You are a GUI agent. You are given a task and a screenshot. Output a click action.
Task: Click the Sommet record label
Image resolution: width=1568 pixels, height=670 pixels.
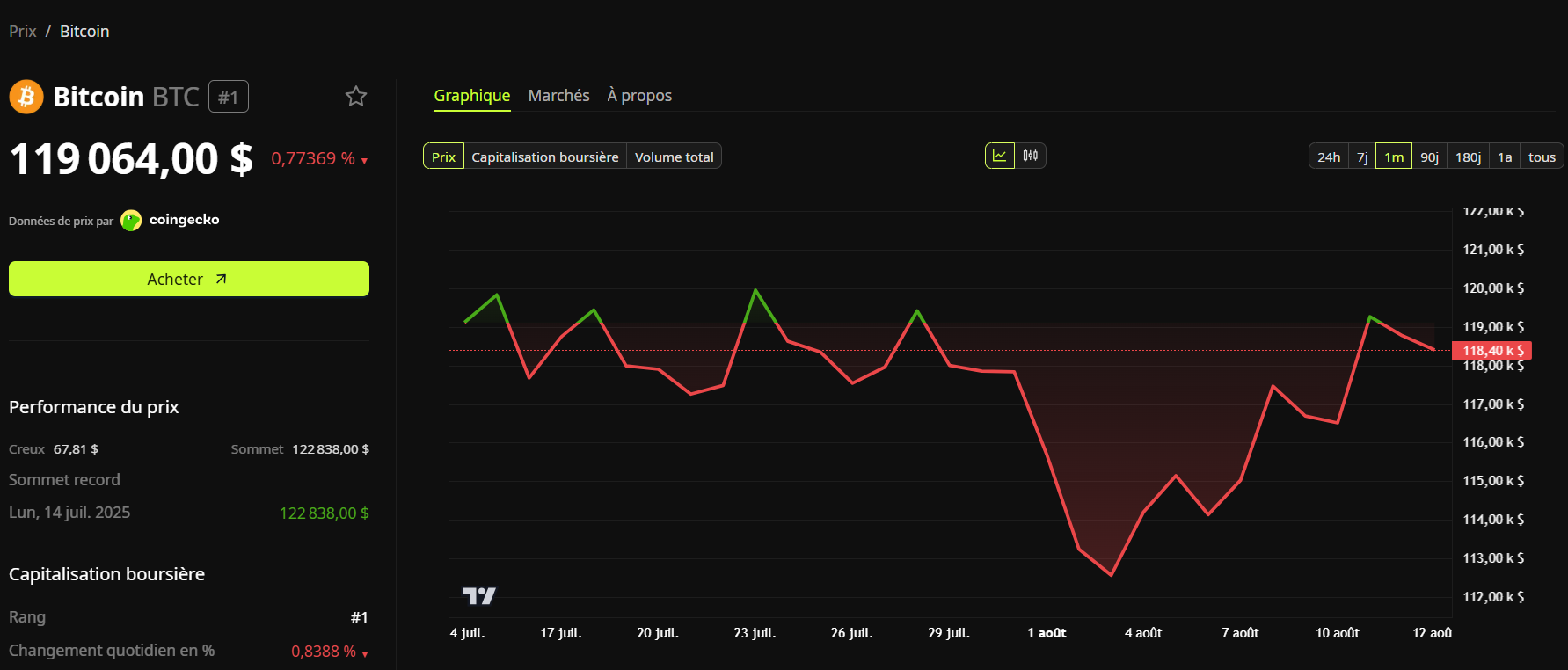coord(64,479)
